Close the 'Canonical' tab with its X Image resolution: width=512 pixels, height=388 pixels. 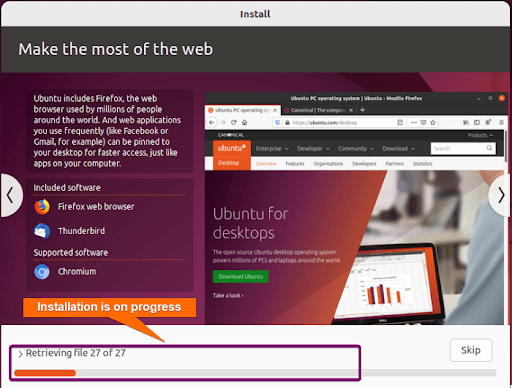click(351, 110)
